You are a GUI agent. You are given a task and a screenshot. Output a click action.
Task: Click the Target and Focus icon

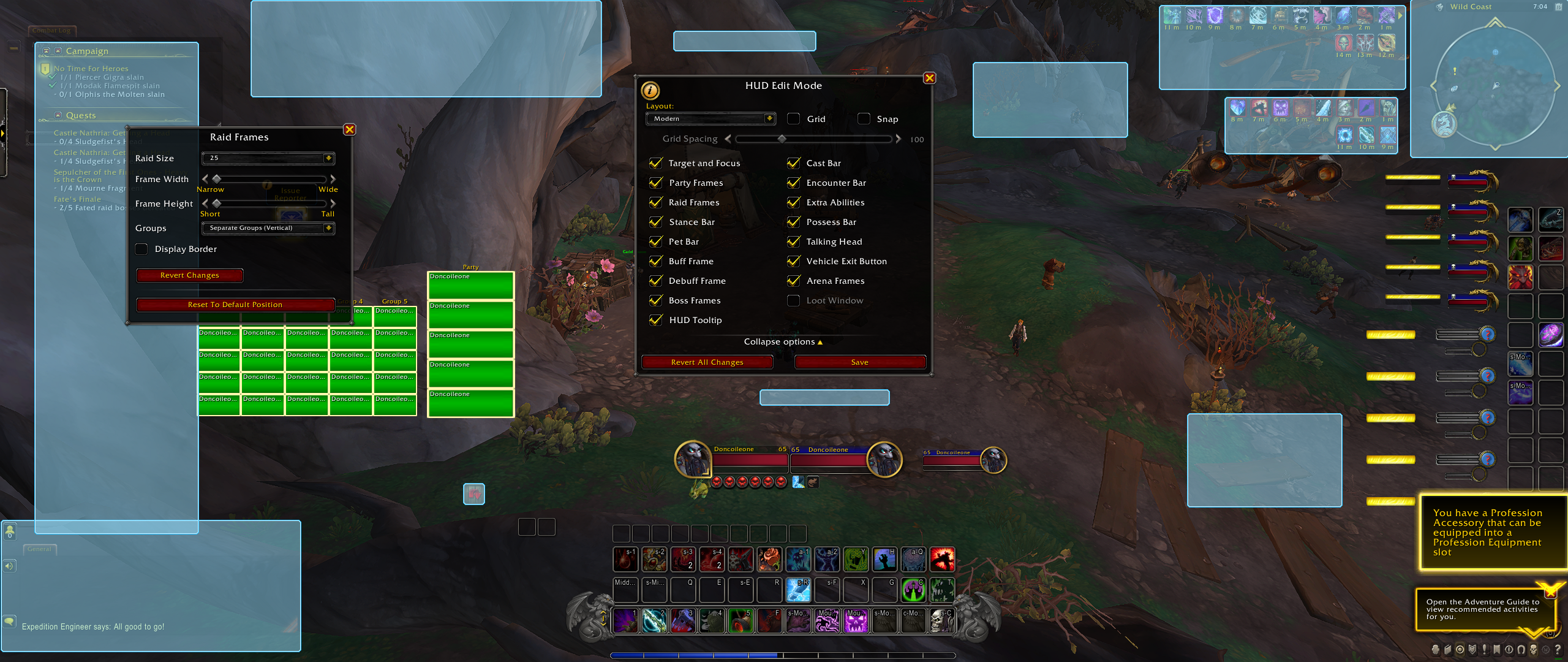tap(655, 163)
